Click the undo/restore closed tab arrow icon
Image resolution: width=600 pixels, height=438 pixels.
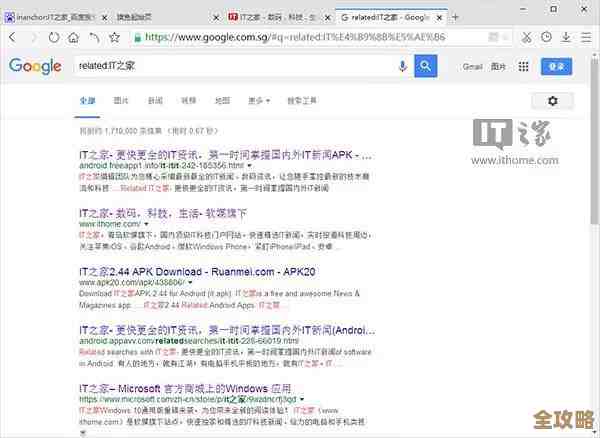tap(94, 37)
